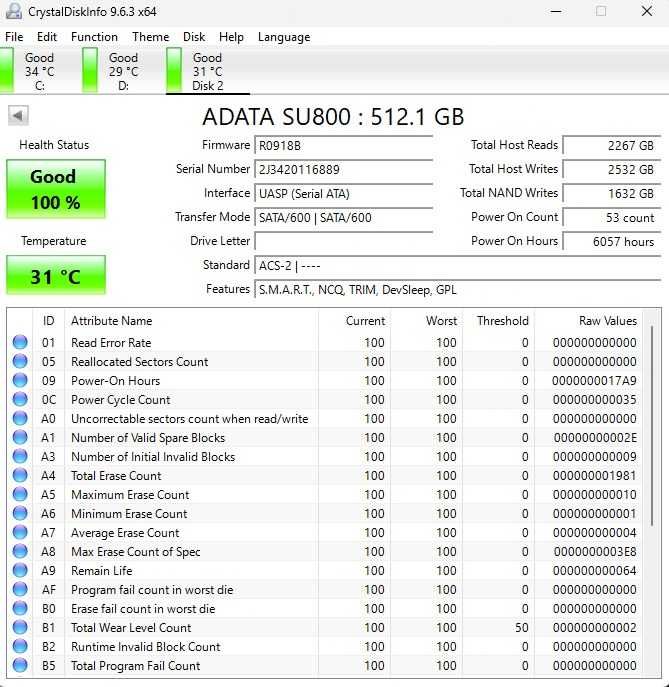Click status orb for Maximum Erase Count
669x687 pixels.
pos(20,494)
